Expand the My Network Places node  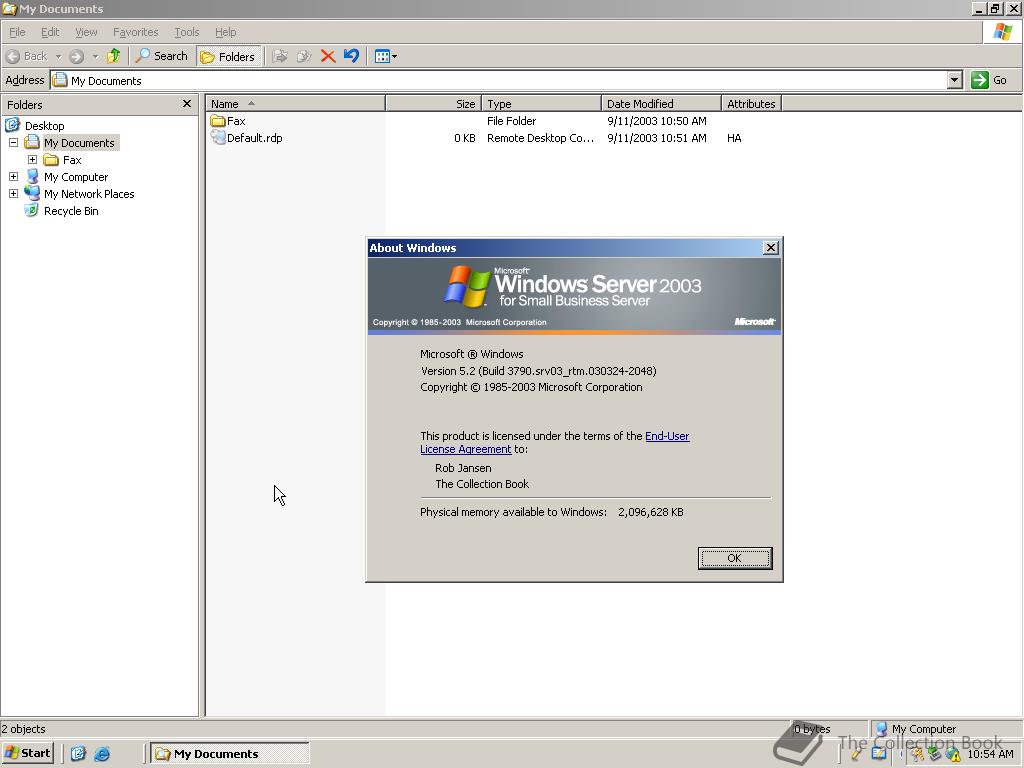13,193
